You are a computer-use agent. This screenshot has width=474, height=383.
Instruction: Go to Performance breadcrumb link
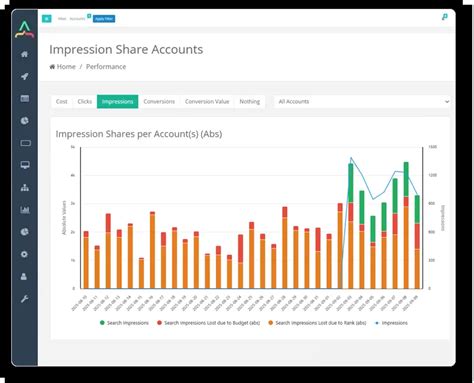tap(106, 67)
